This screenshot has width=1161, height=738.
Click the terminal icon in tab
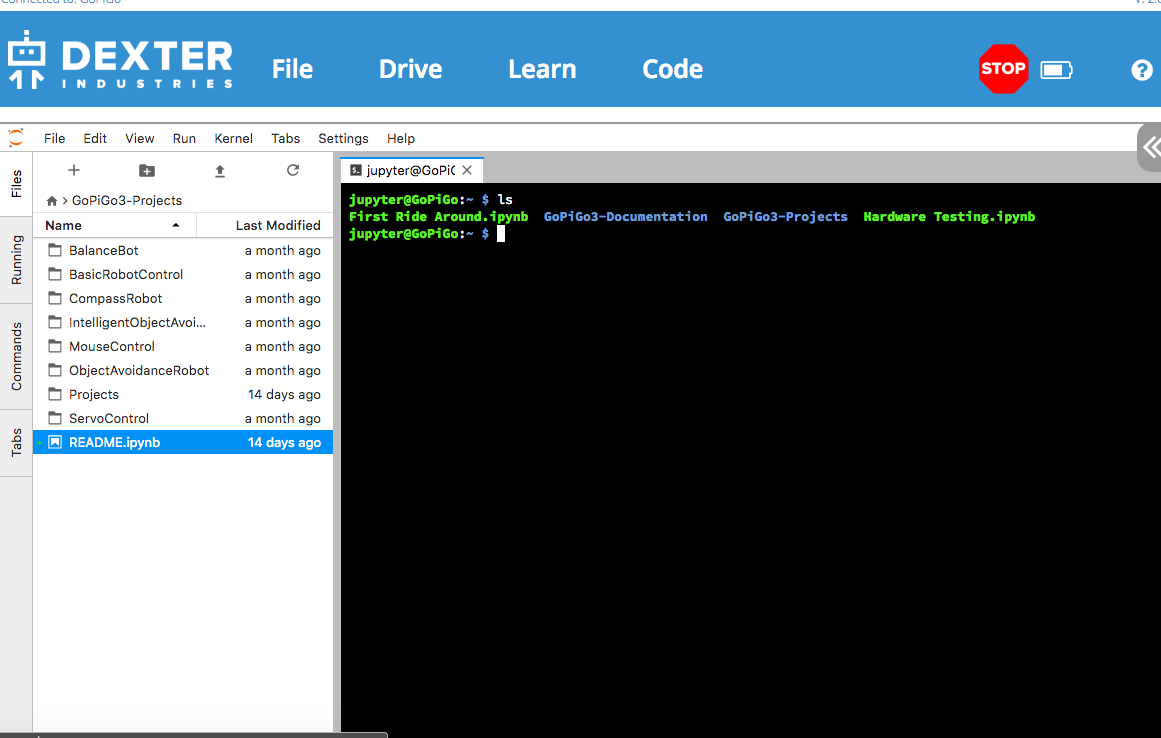click(x=355, y=170)
